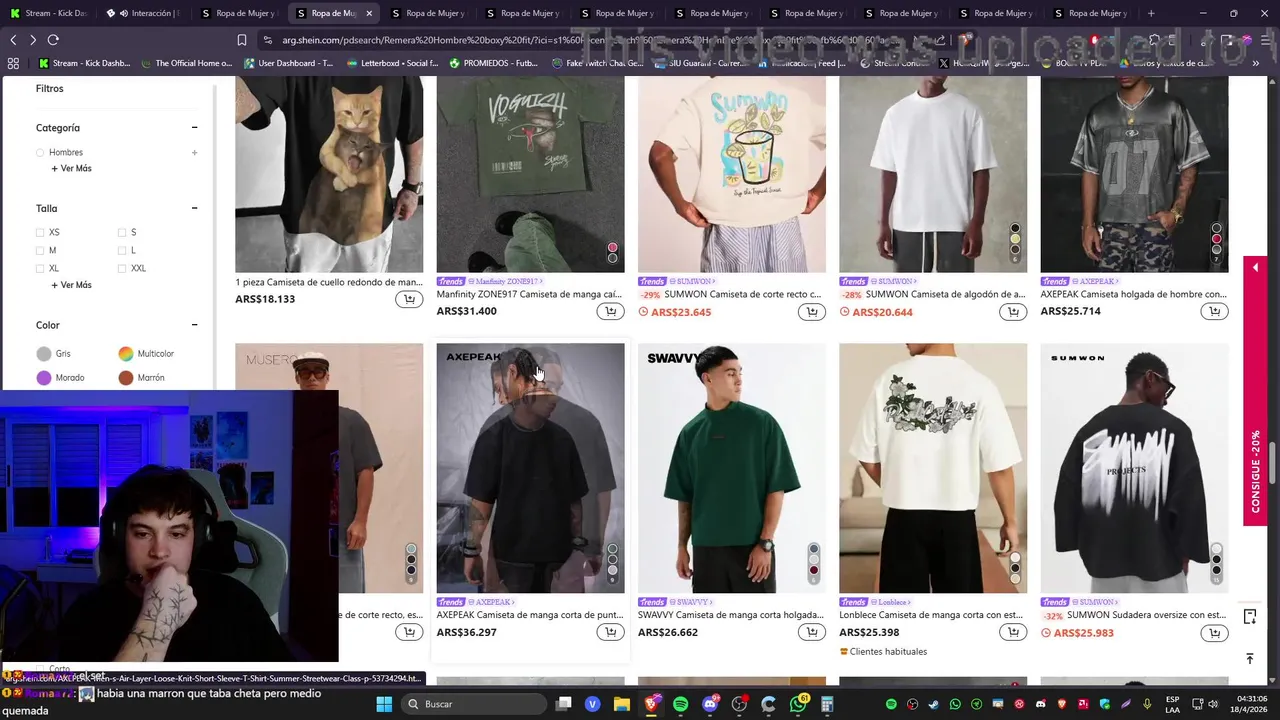
Task: Add AXEPEAK ARS$25.714 camiseta to cart
Action: coord(1214,311)
